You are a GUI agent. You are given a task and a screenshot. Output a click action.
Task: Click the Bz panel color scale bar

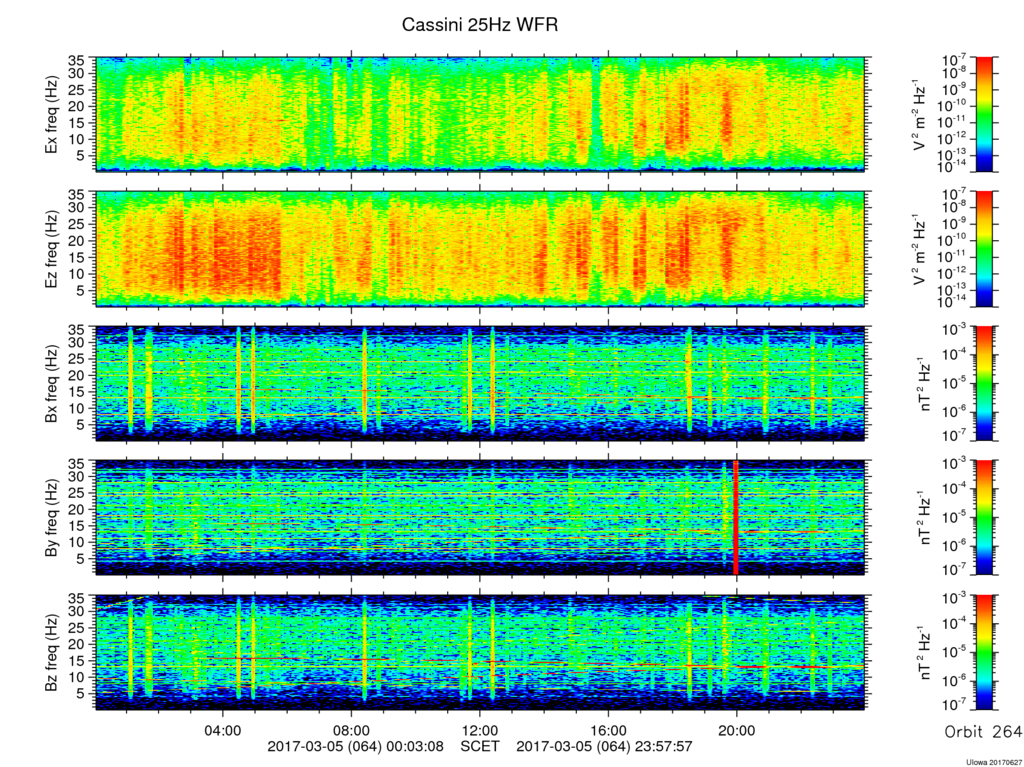[x=984, y=652]
